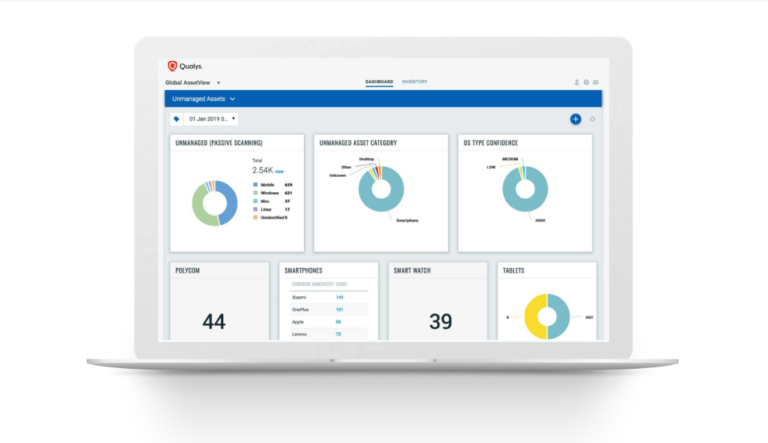Viewport: 768px width, 443px height.
Task: Open the dashboard settings gear icon
Action: [592, 119]
